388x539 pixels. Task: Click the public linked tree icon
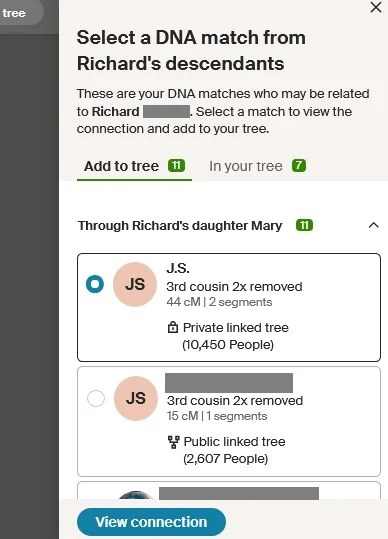[x=174, y=442]
